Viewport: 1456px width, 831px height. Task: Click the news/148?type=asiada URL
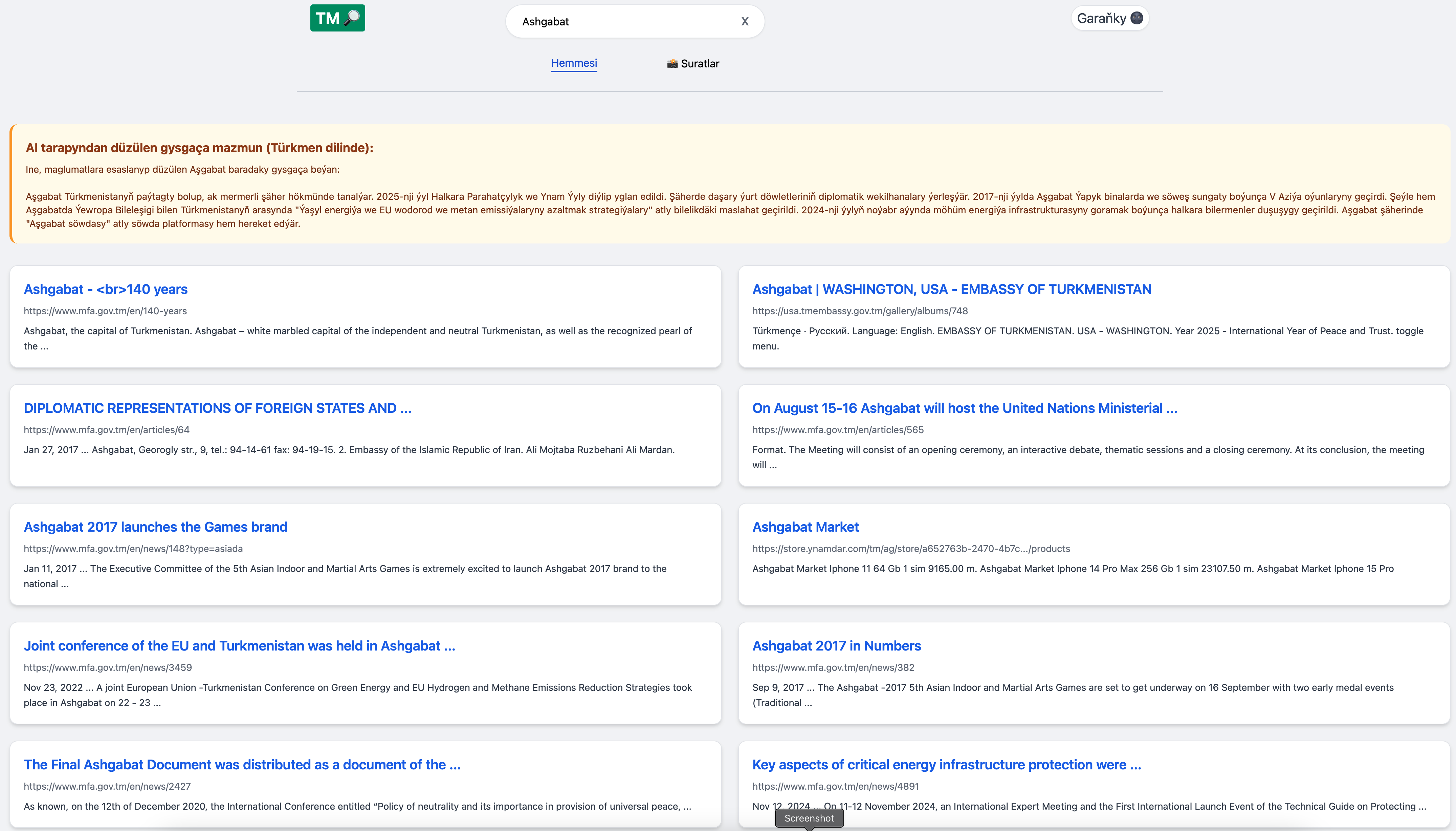(x=133, y=549)
